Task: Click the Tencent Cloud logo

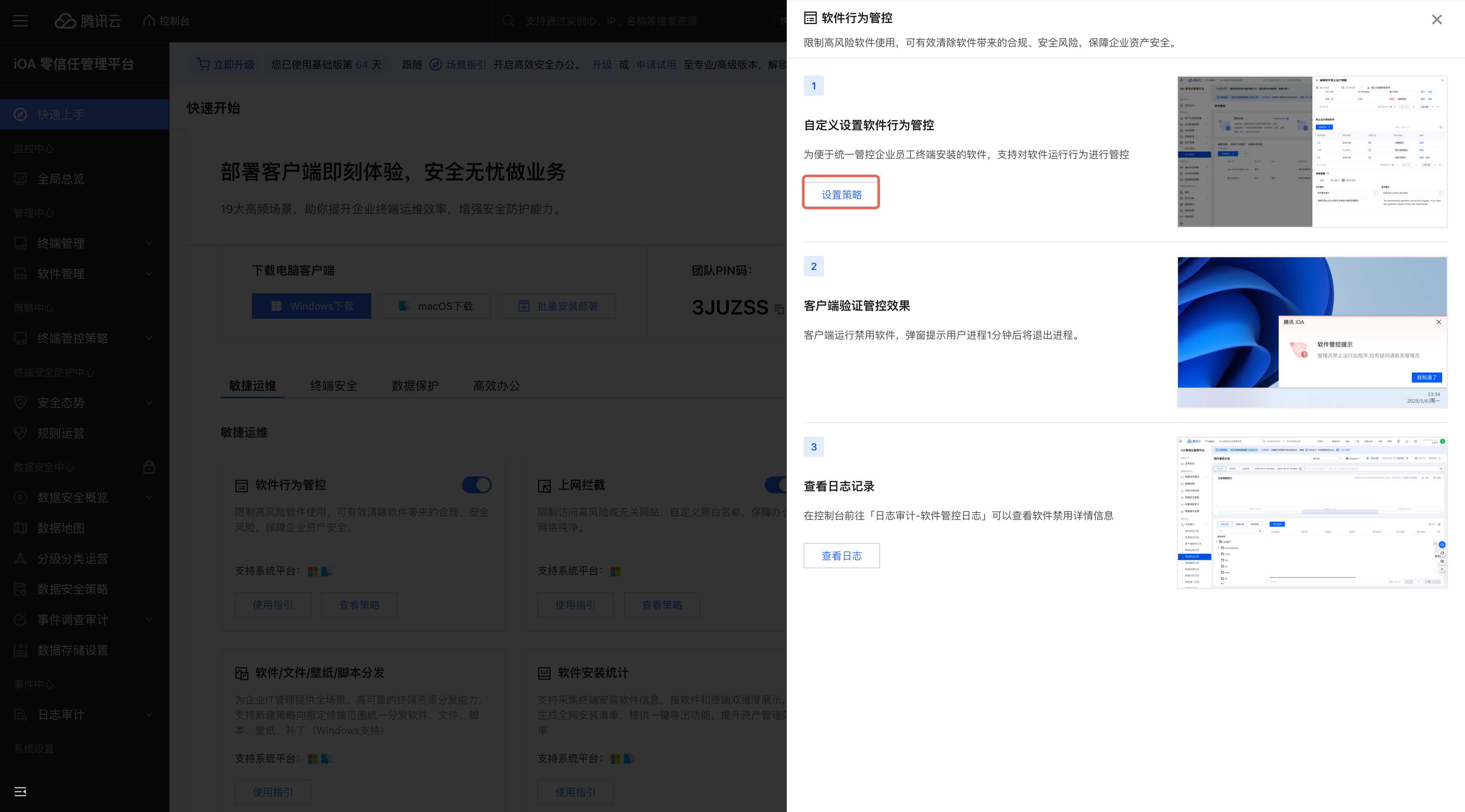Action: tap(88, 21)
